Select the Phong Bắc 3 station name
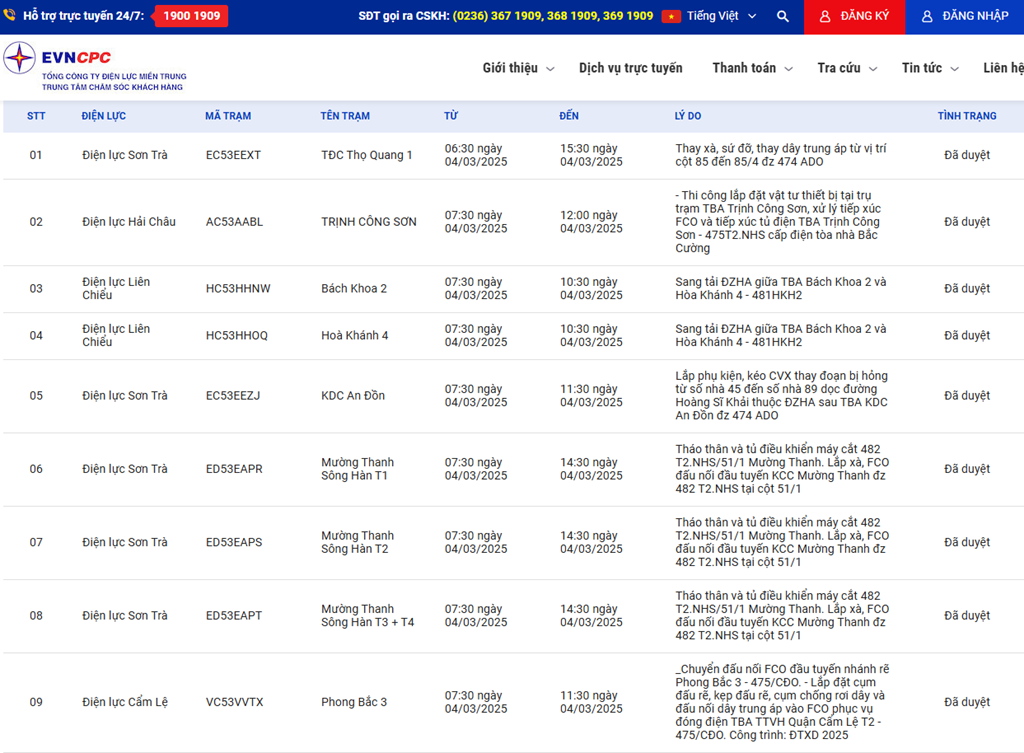Image resolution: width=1024 pixels, height=753 pixels. click(354, 702)
